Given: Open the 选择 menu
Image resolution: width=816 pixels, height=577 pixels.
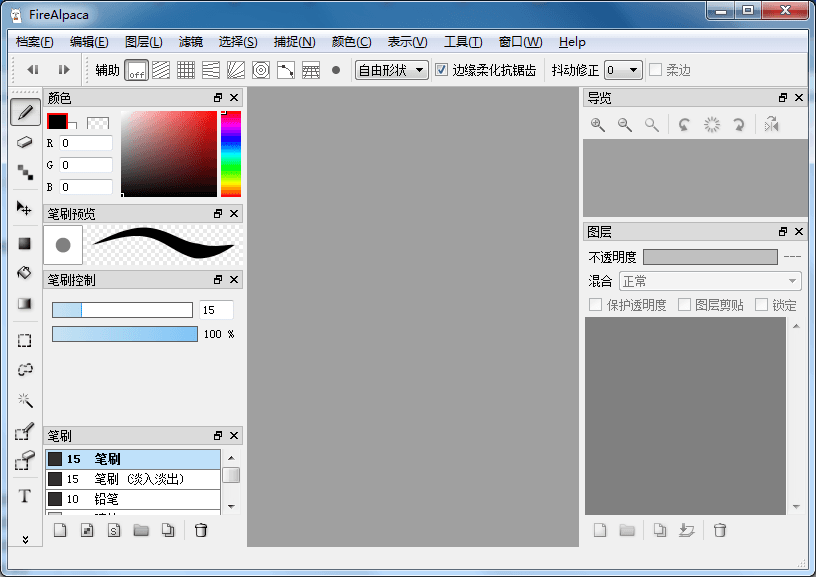Looking at the screenshot, I should pos(238,42).
